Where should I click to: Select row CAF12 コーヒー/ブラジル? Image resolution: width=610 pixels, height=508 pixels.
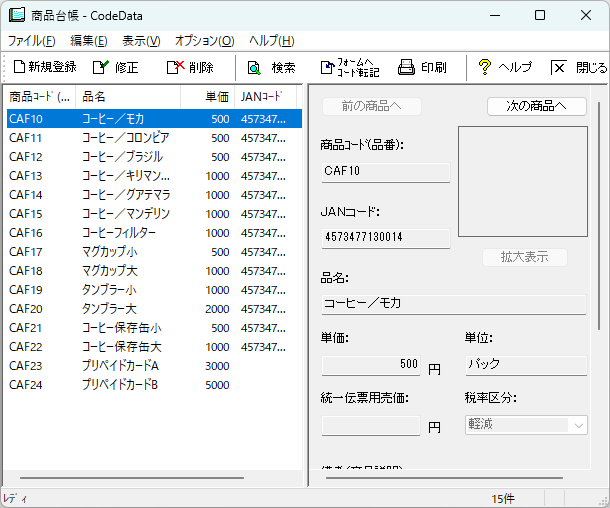pyautogui.click(x=154, y=157)
